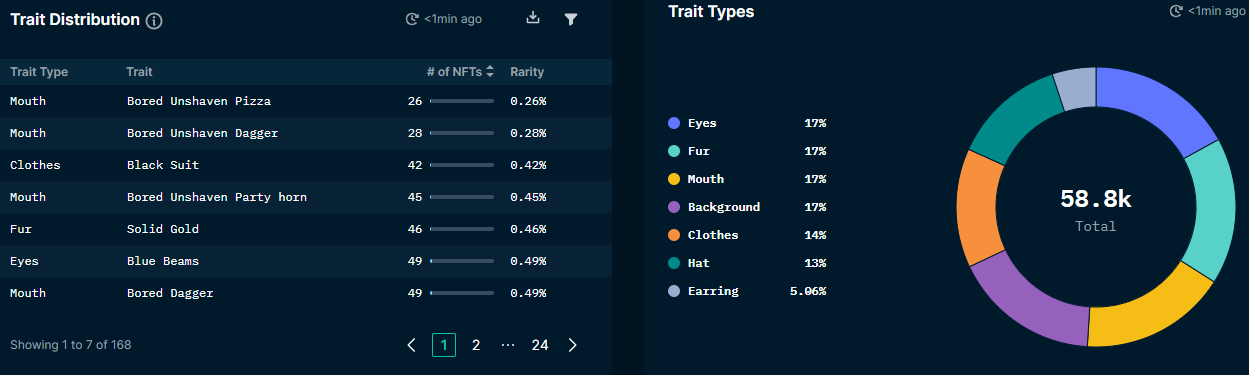This screenshot has width=1249, height=375.
Task: Jump to page 24
Action: click(540, 345)
